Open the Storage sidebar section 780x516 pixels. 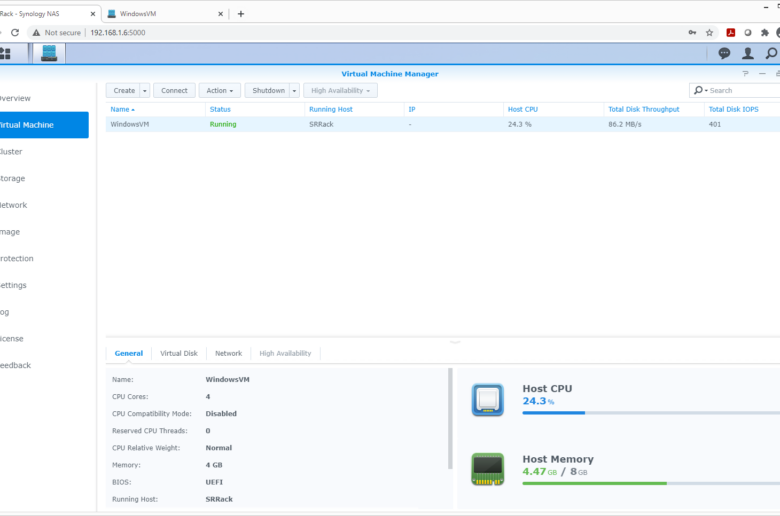pyautogui.click(x=44, y=178)
